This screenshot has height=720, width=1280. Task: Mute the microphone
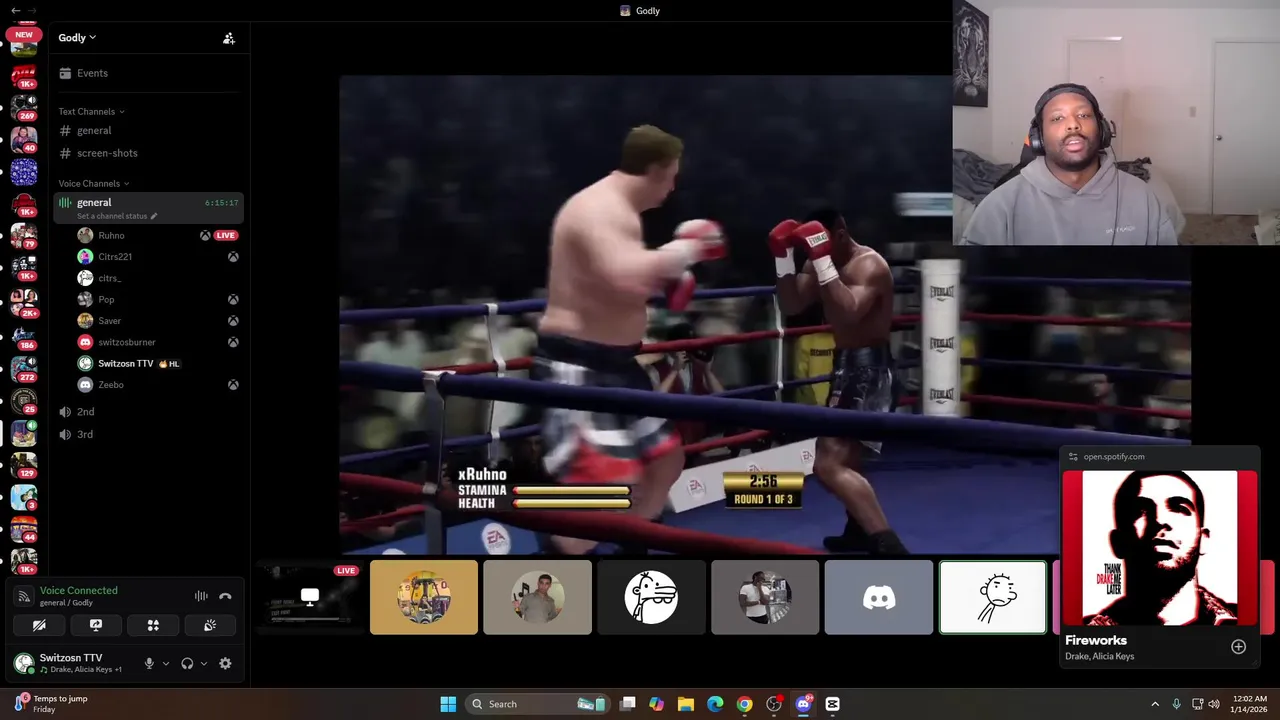[x=149, y=663]
